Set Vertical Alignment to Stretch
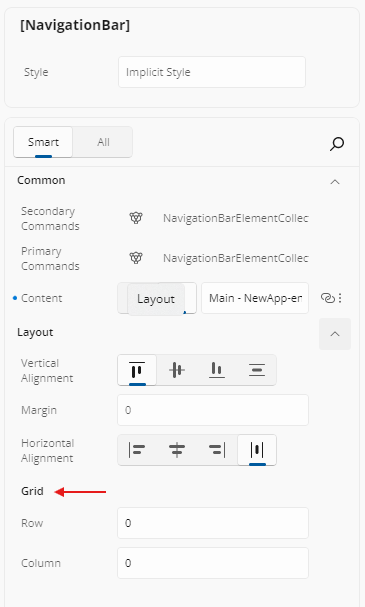 coord(257,370)
